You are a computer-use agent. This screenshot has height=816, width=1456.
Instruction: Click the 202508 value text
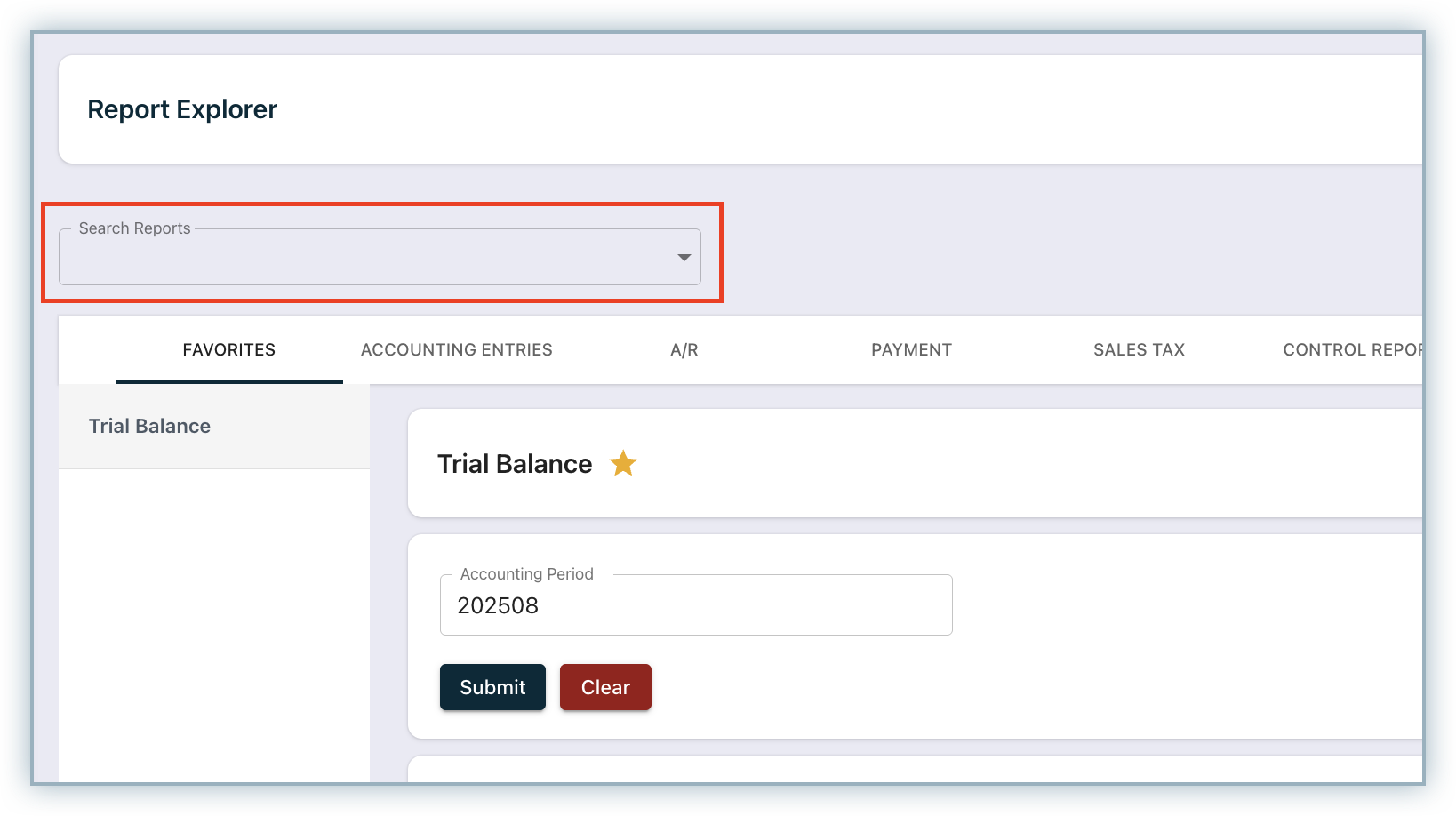(498, 606)
